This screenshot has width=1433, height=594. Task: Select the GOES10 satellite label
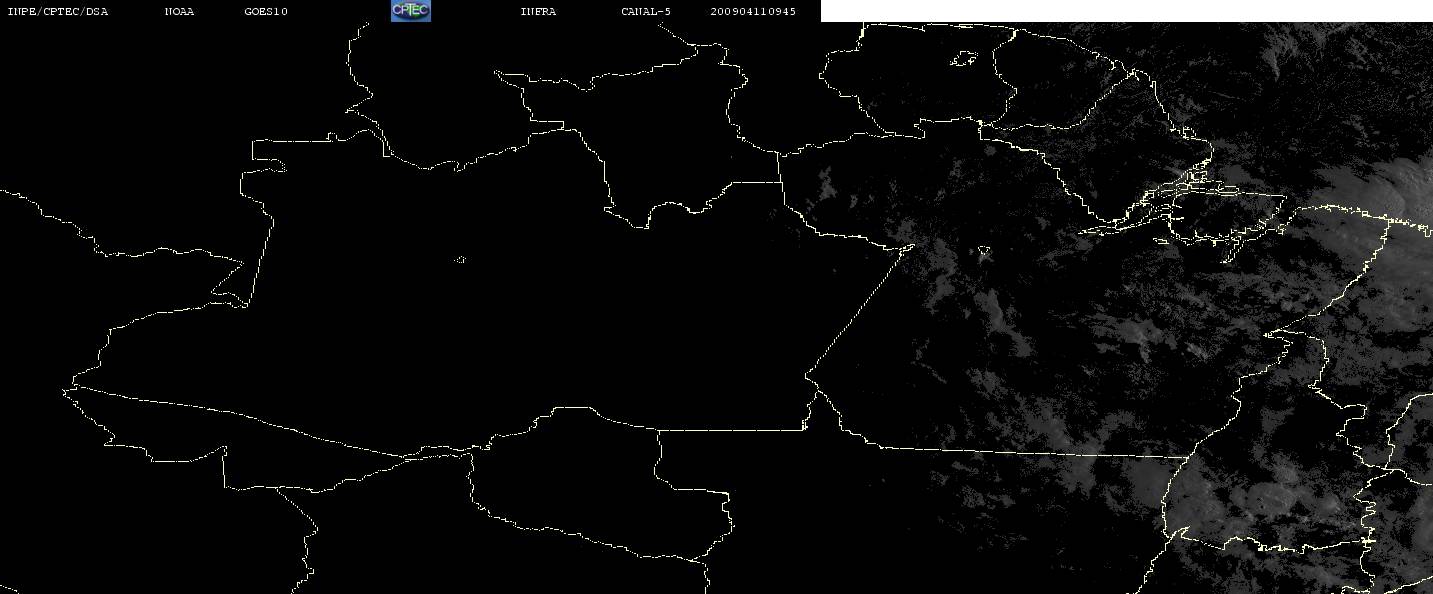point(265,12)
